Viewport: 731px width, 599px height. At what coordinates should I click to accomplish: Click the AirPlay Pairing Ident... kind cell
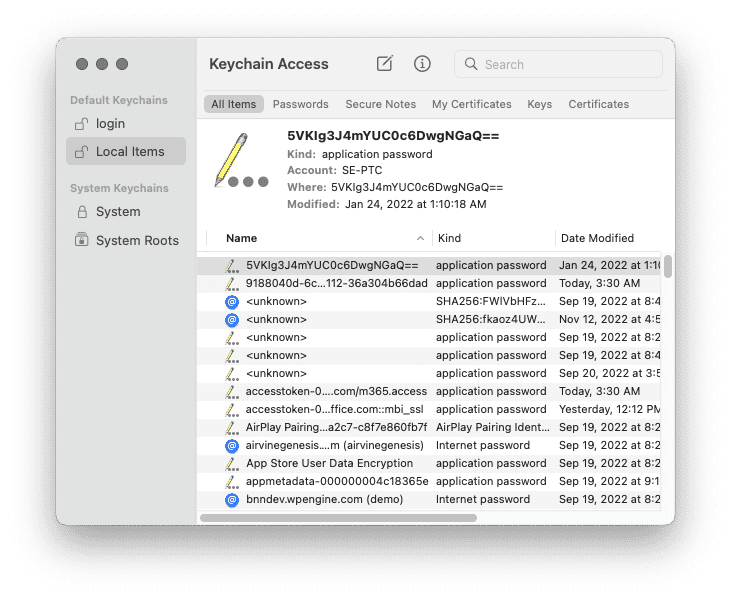click(493, 427)
